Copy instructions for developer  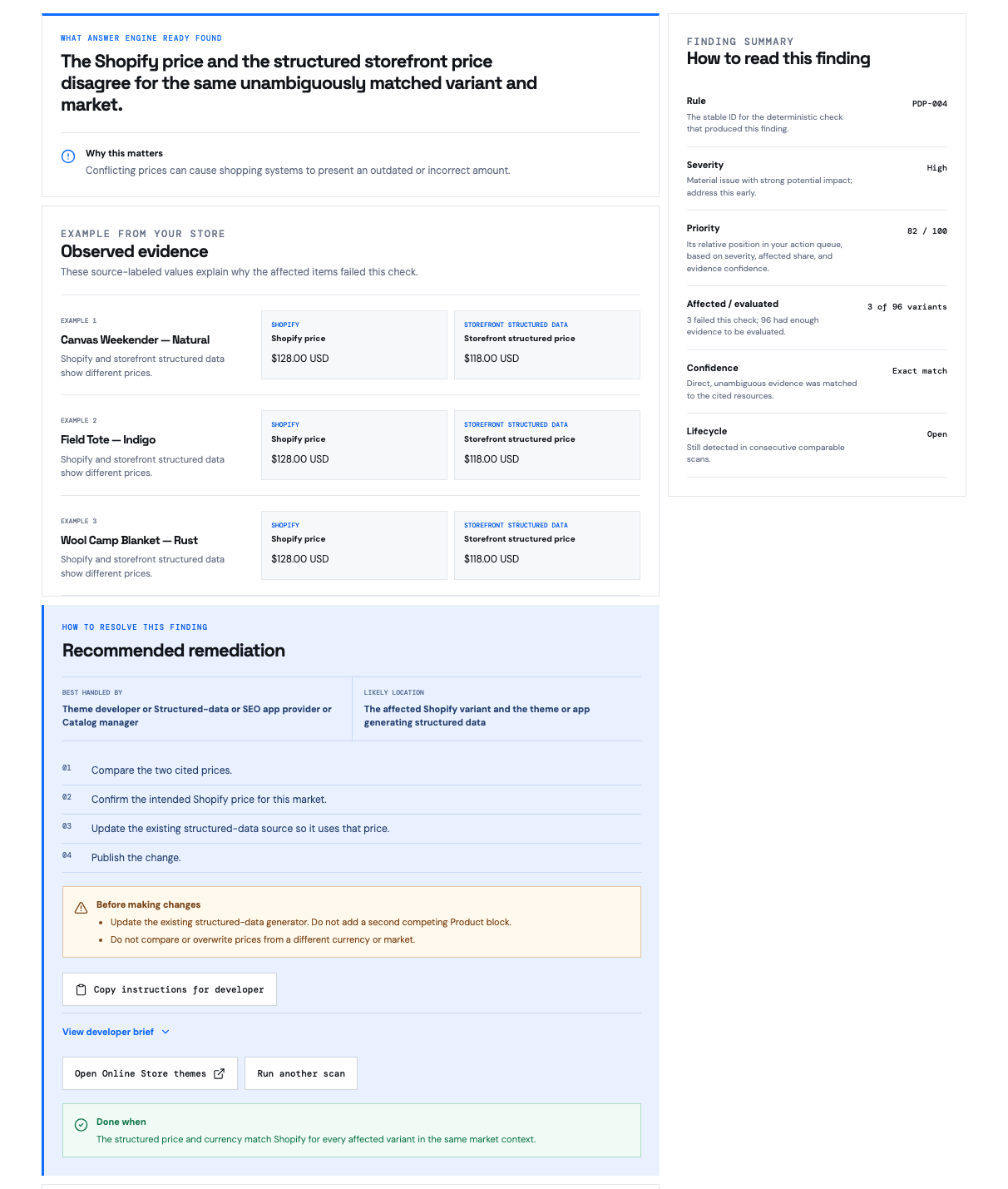[170, 989]
